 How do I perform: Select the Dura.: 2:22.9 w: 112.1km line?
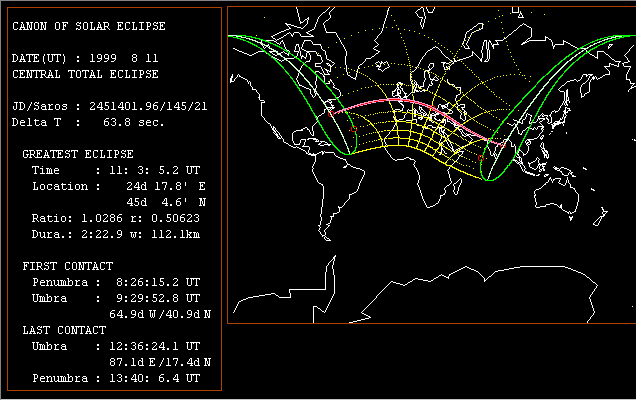116,234
